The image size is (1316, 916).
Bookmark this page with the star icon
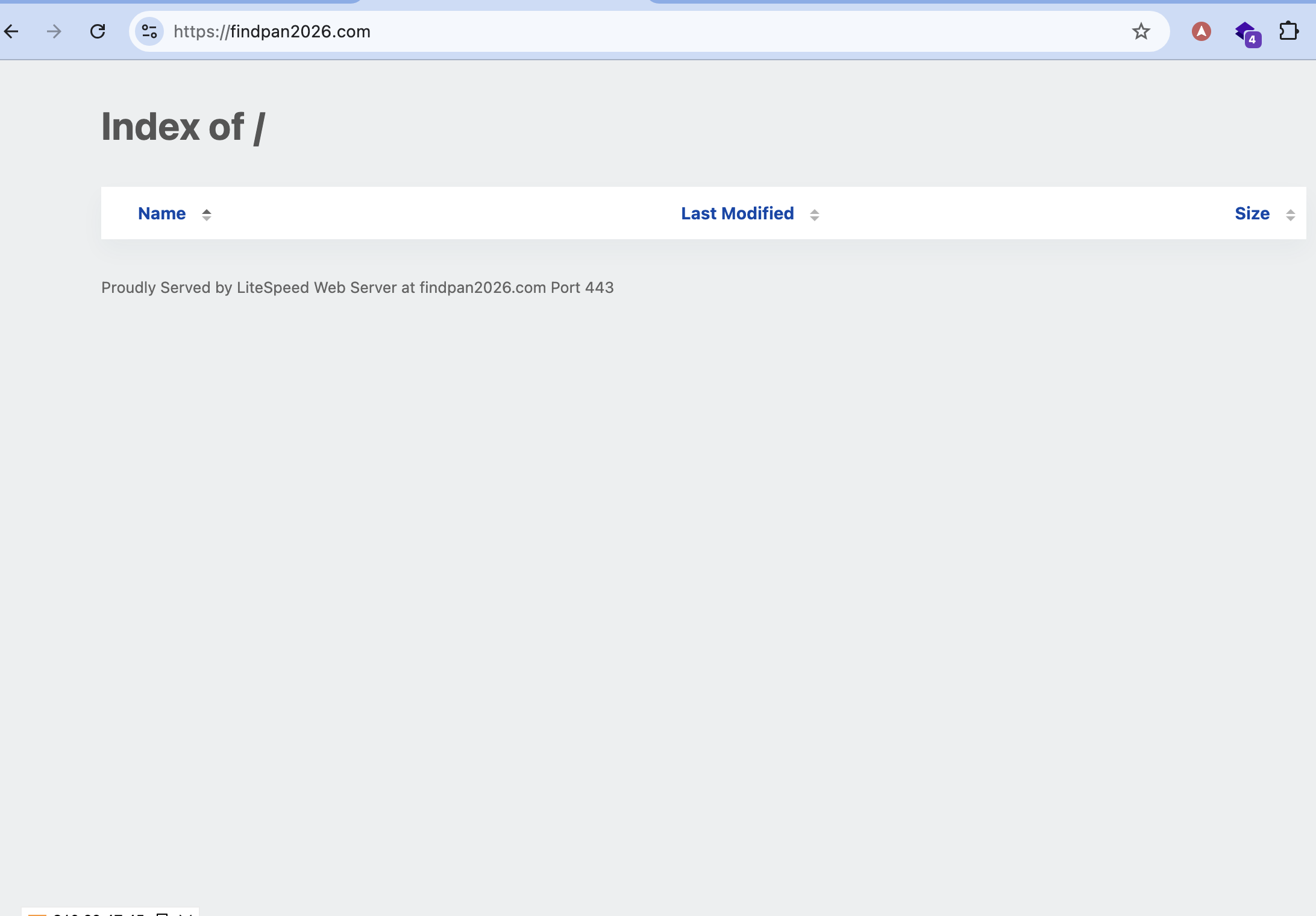(1141, 31)
